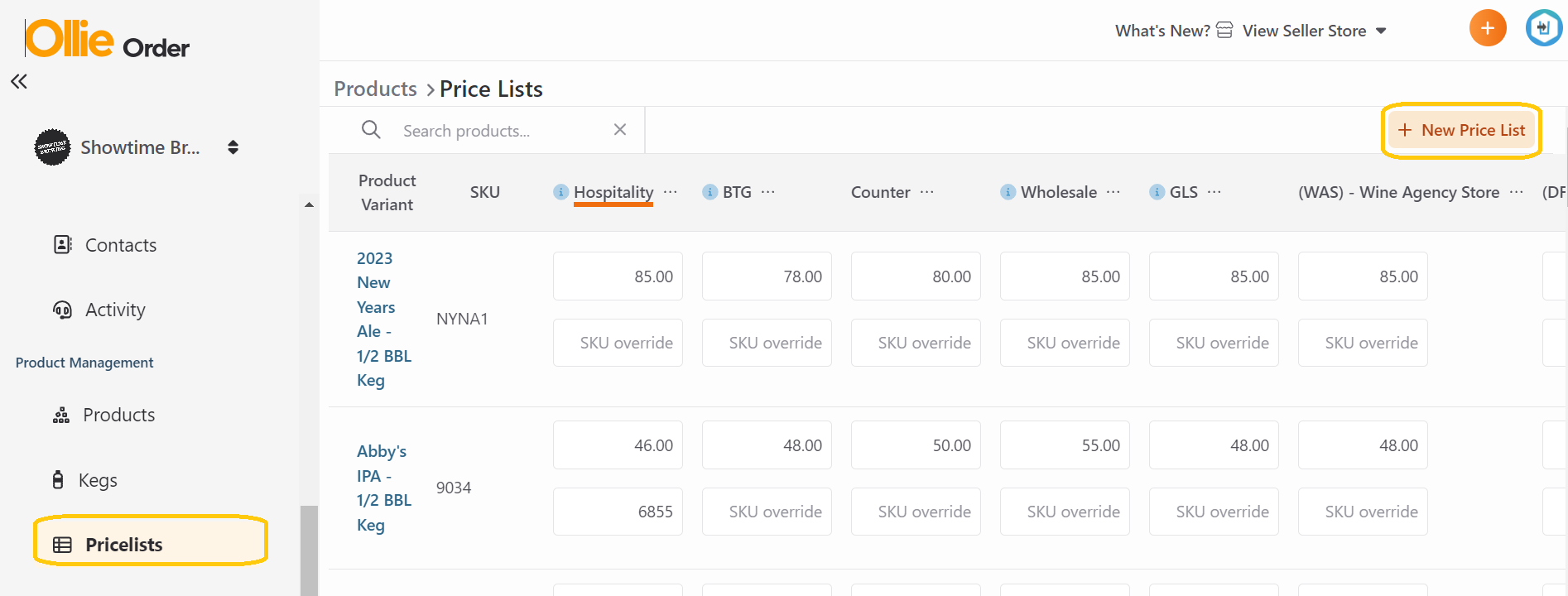Click the sidebar scrollbar thumb
This screenshot has width=1568, height=596.
coord(309,550)
